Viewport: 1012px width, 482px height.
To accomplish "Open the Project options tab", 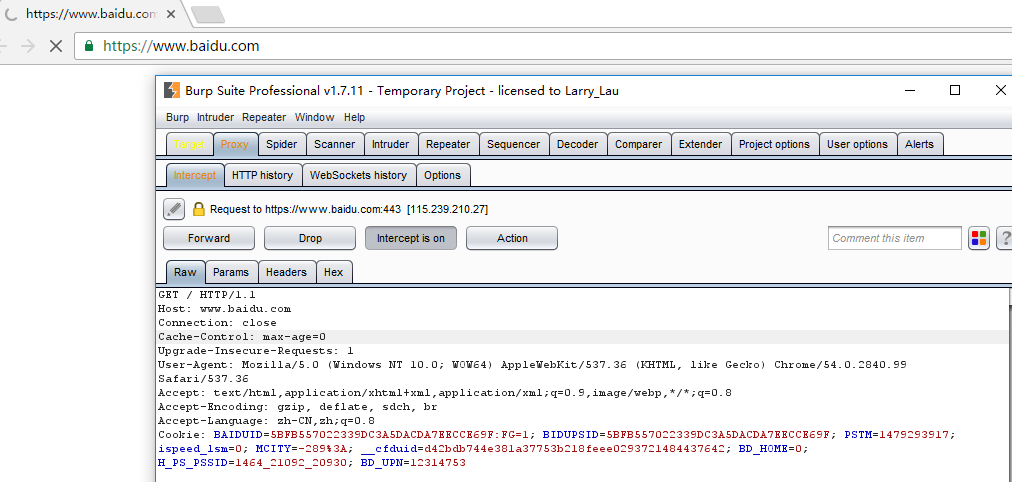I will 774,145.
